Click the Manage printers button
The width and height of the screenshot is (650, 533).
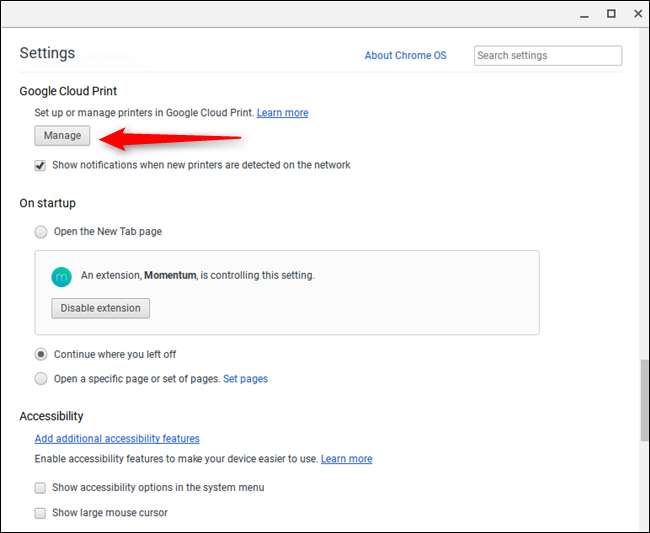(x=62, y=135)
